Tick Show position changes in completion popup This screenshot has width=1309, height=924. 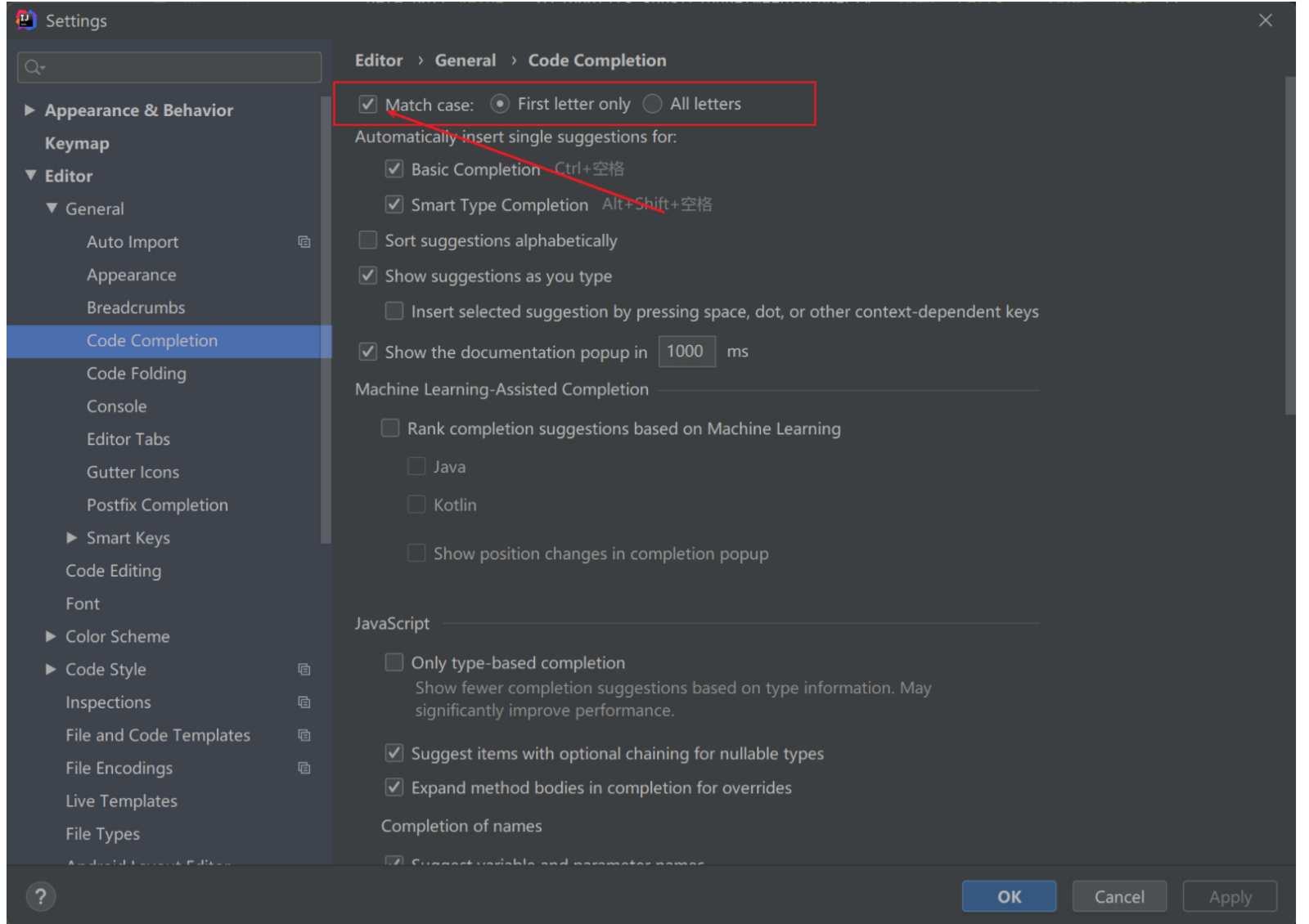416,554
